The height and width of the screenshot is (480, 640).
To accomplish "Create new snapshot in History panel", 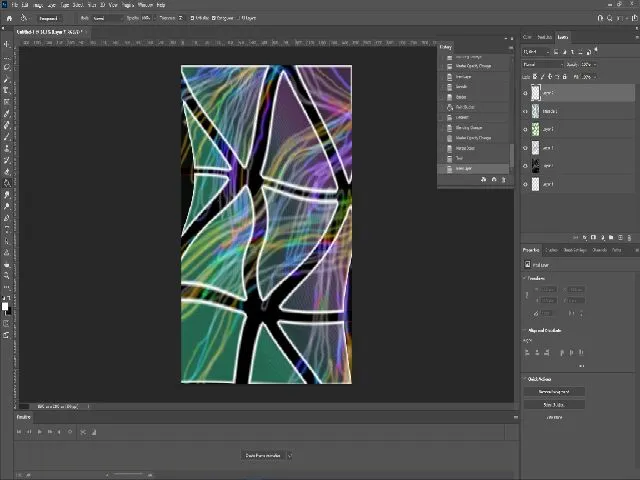I will tap(494, 180).
